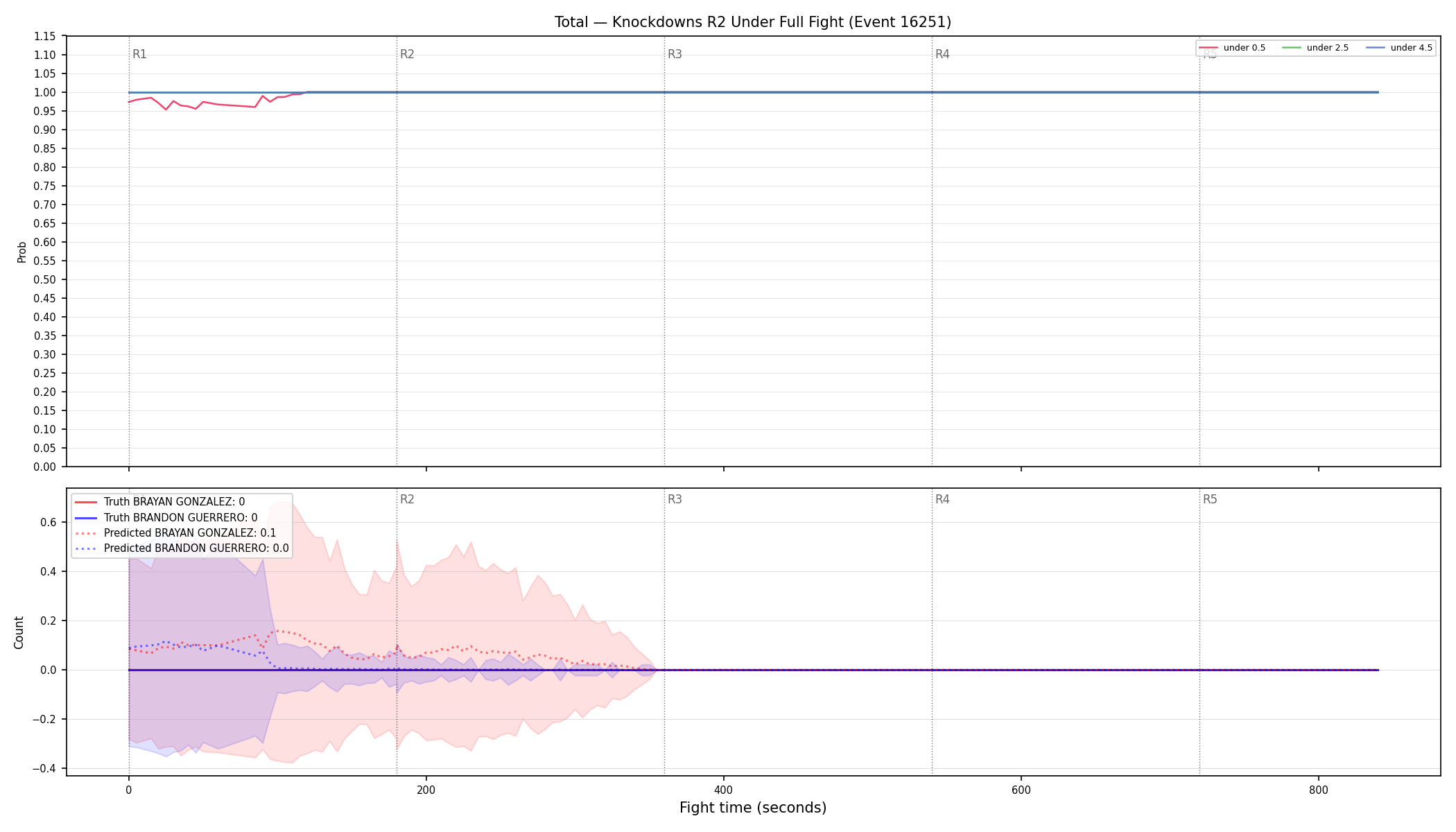
Task: Click the 0.75 tick on the Prob axis
Action: click(x=46, y=186)
